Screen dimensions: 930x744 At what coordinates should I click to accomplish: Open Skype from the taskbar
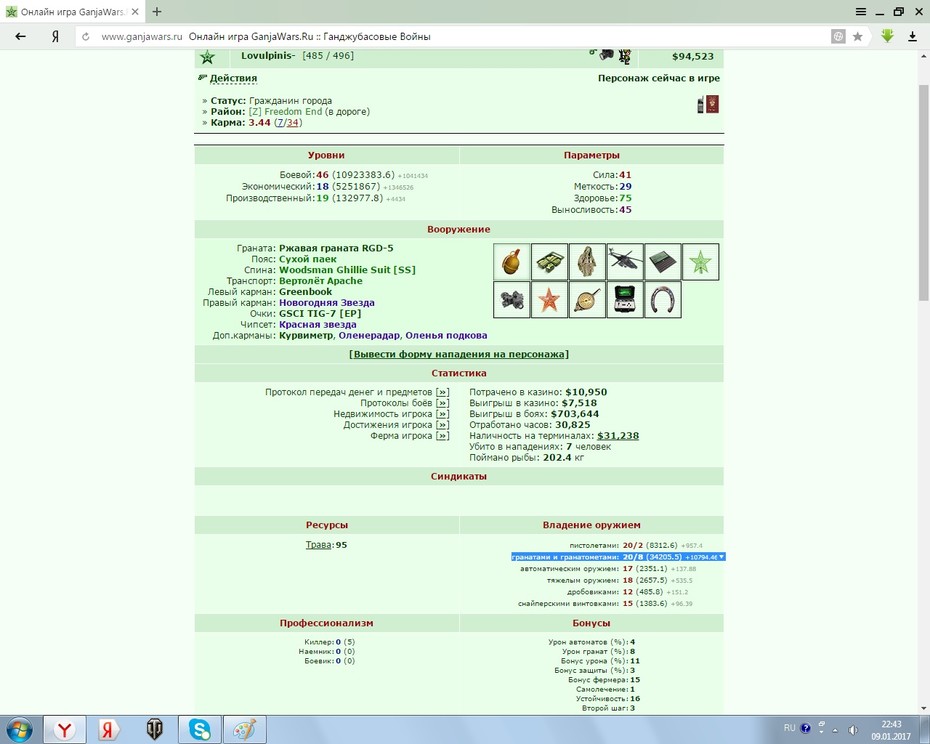point(200,730)
